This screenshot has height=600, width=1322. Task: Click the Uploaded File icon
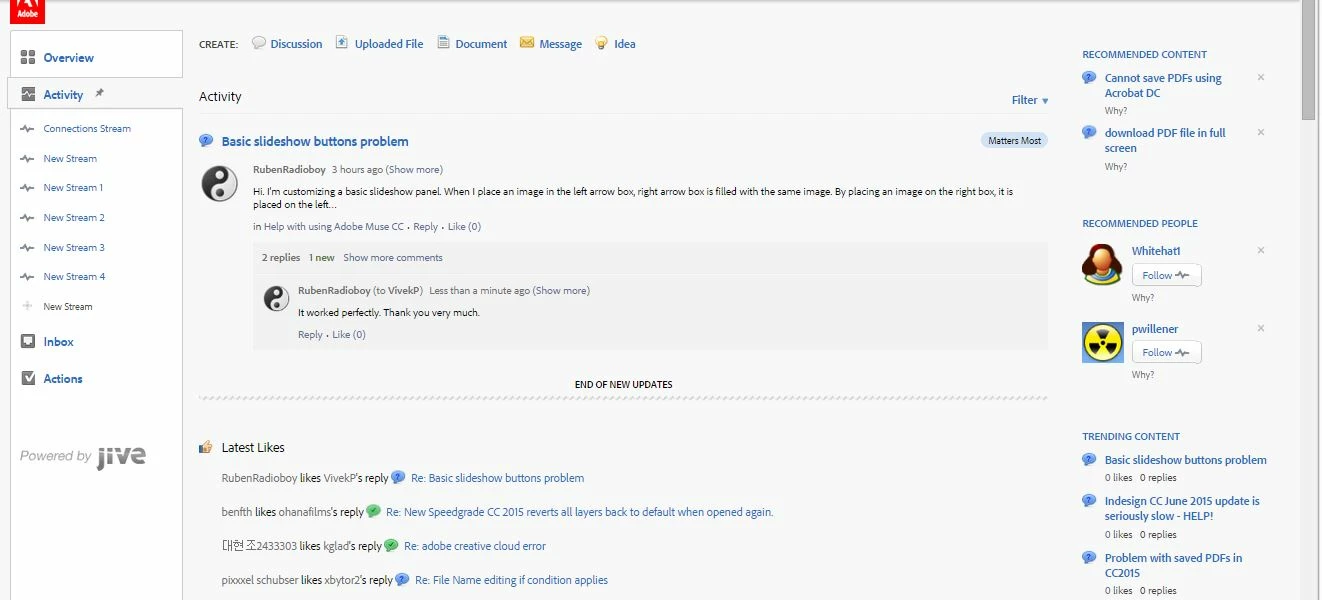pos(342,43)
